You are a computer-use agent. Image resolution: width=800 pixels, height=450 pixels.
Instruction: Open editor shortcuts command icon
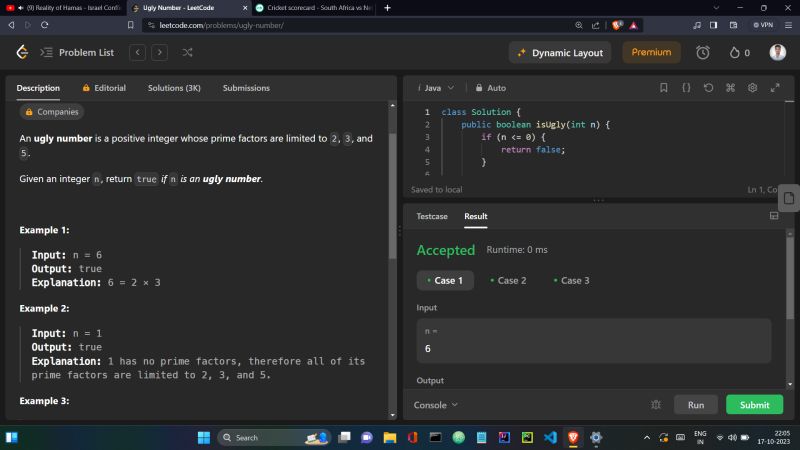[x=730, y=88]
